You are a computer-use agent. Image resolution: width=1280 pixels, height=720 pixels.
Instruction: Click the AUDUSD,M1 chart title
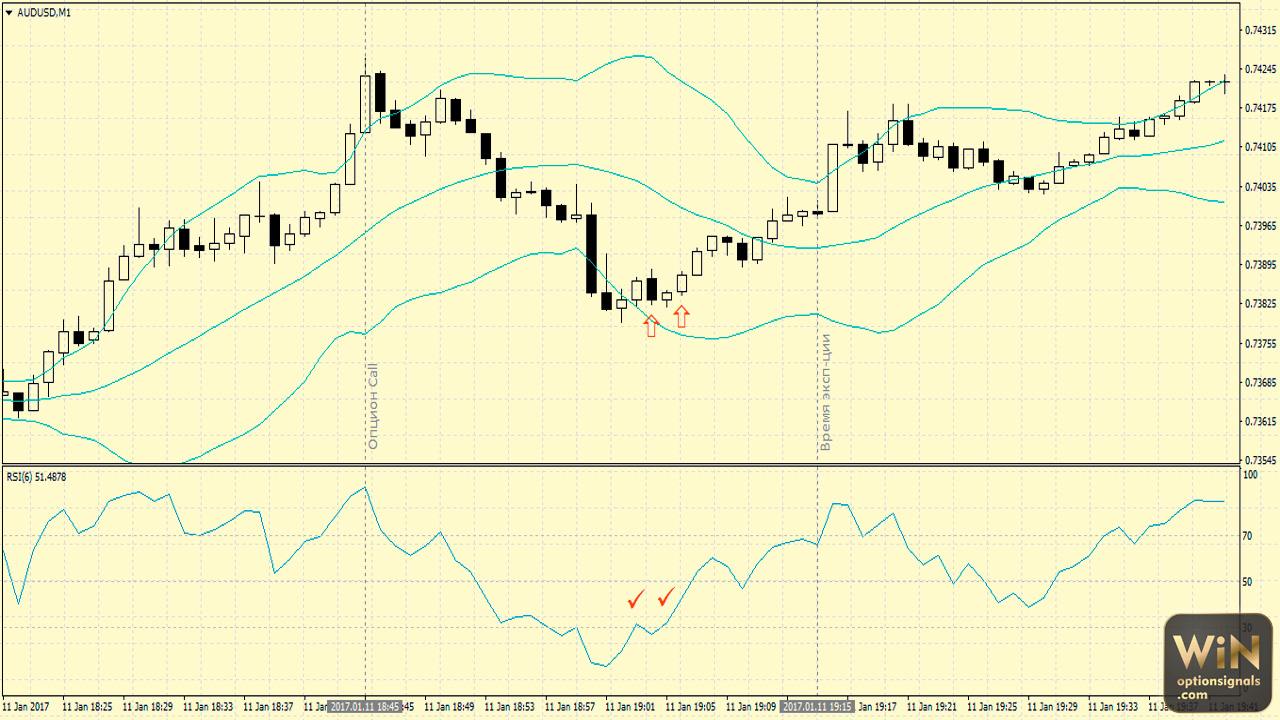pyautogui.click(x=44, y=12)
